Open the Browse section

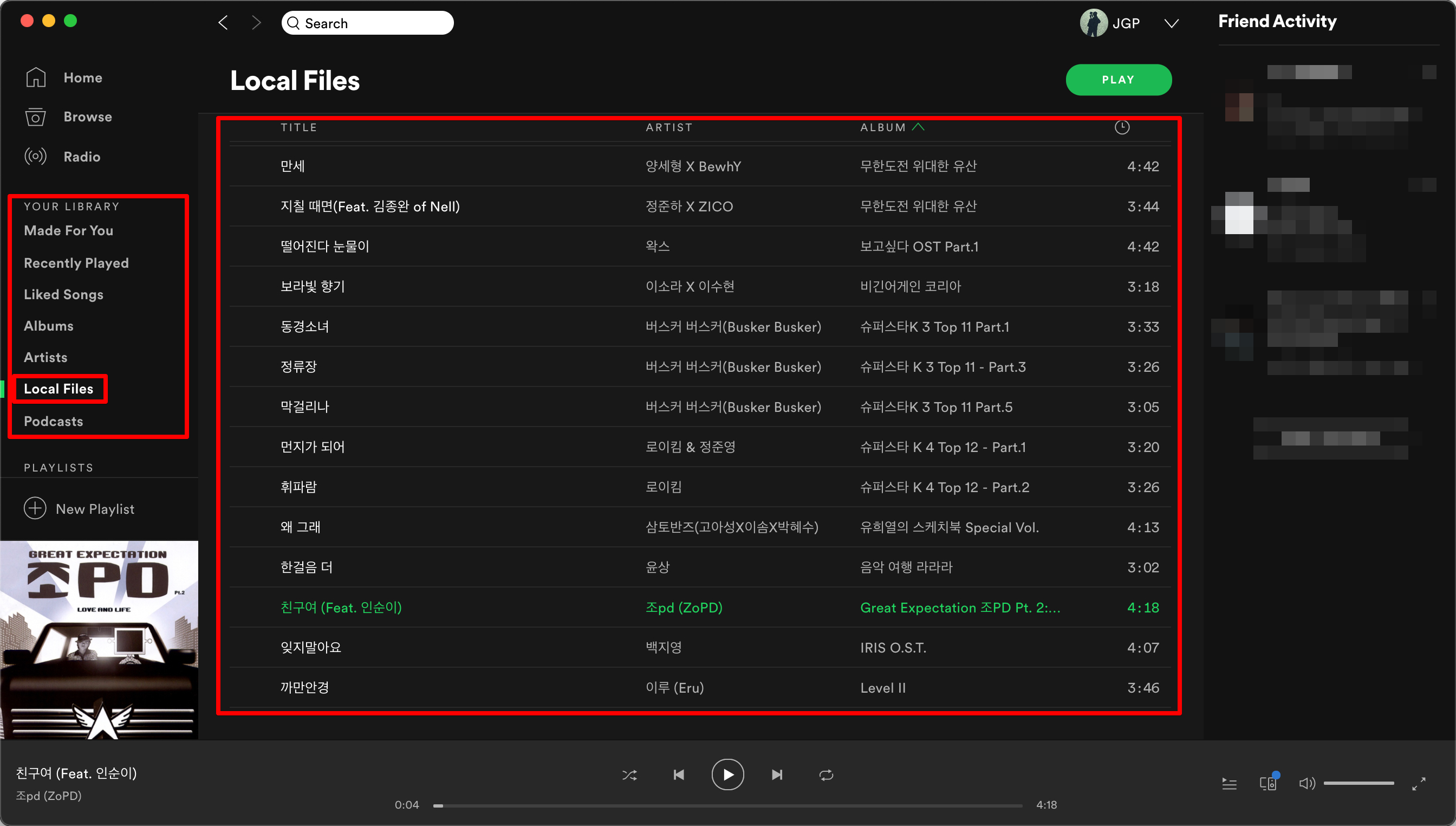tap(87, 117)
